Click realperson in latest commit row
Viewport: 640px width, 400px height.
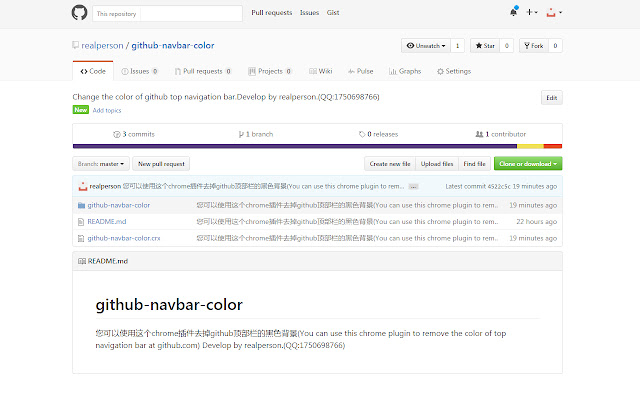coord(105,186)
